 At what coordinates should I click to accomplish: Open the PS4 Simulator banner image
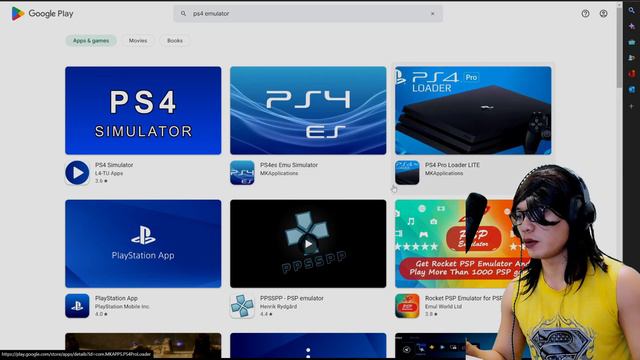pyautogui.click(x=143, y=110)
